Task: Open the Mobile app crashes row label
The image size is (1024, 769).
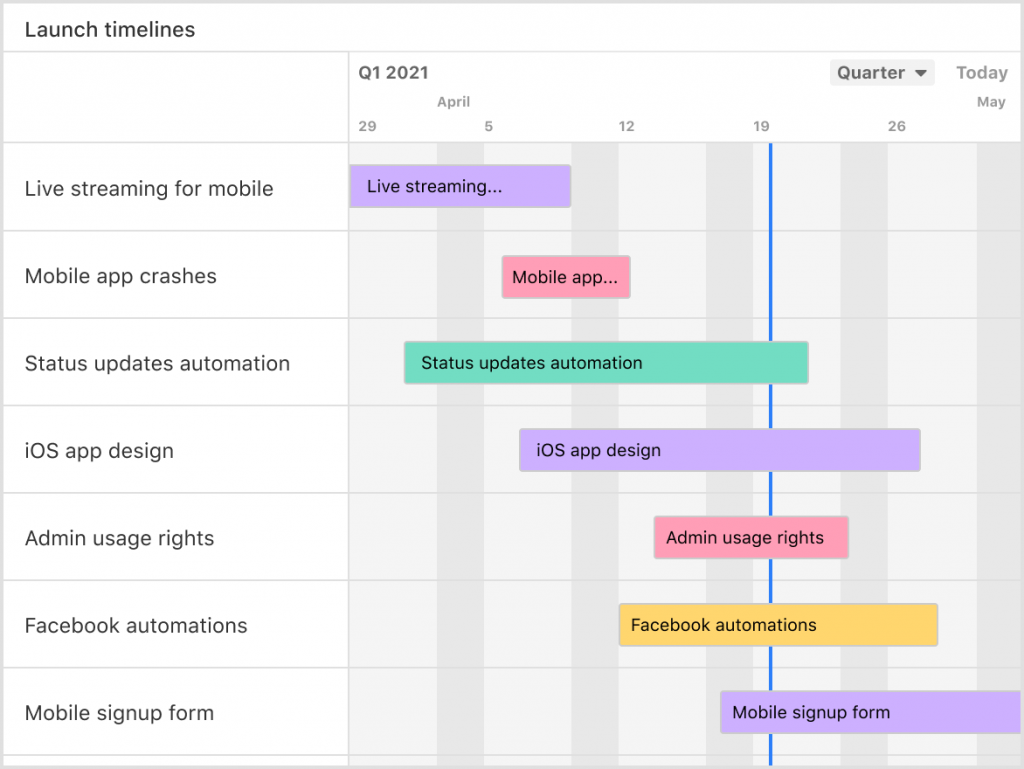Action: pyautogui.click(x=121, y=277)
